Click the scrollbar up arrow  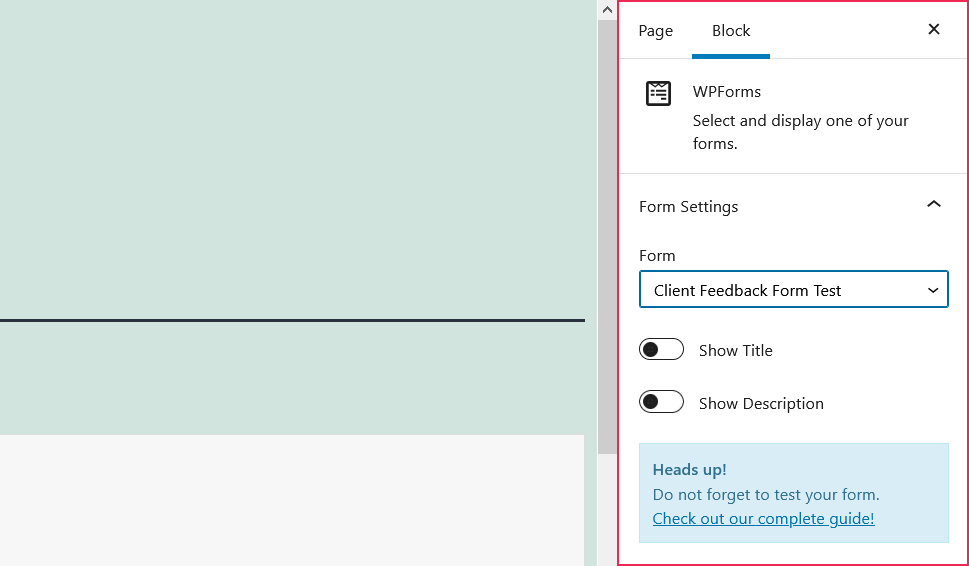(x=607, y=10)
